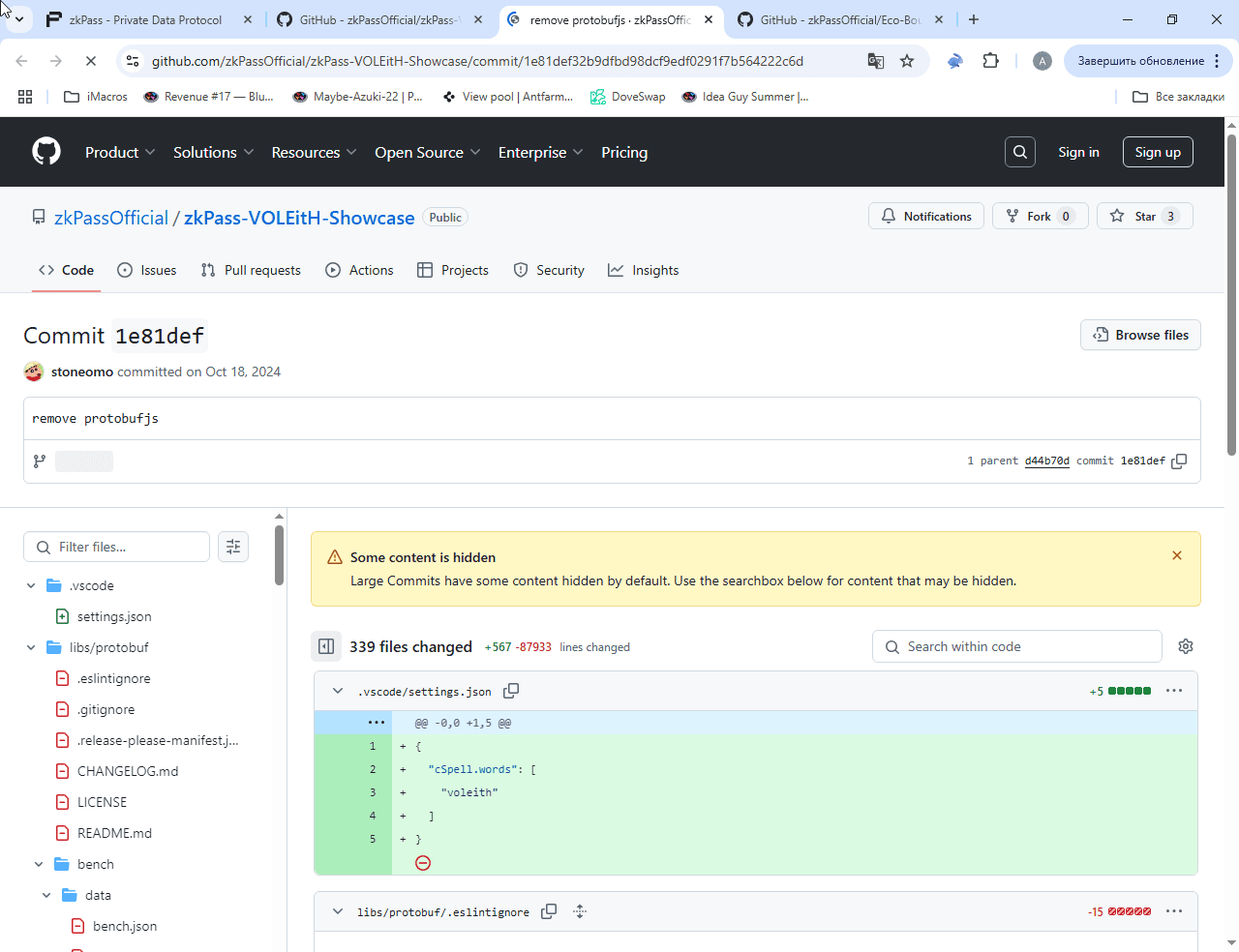Open the Security tab
The width and height of the screenshot is (1239, 952).
point(549,270)
